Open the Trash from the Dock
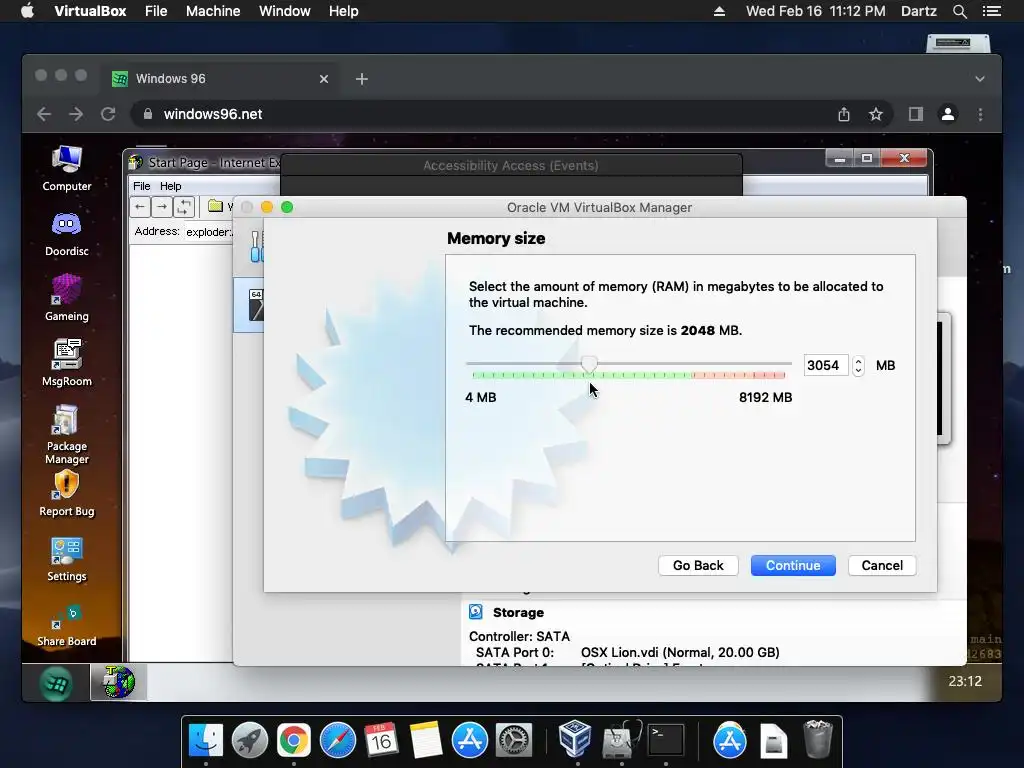This screenshot has height=768, width=1024. (818, 739)
